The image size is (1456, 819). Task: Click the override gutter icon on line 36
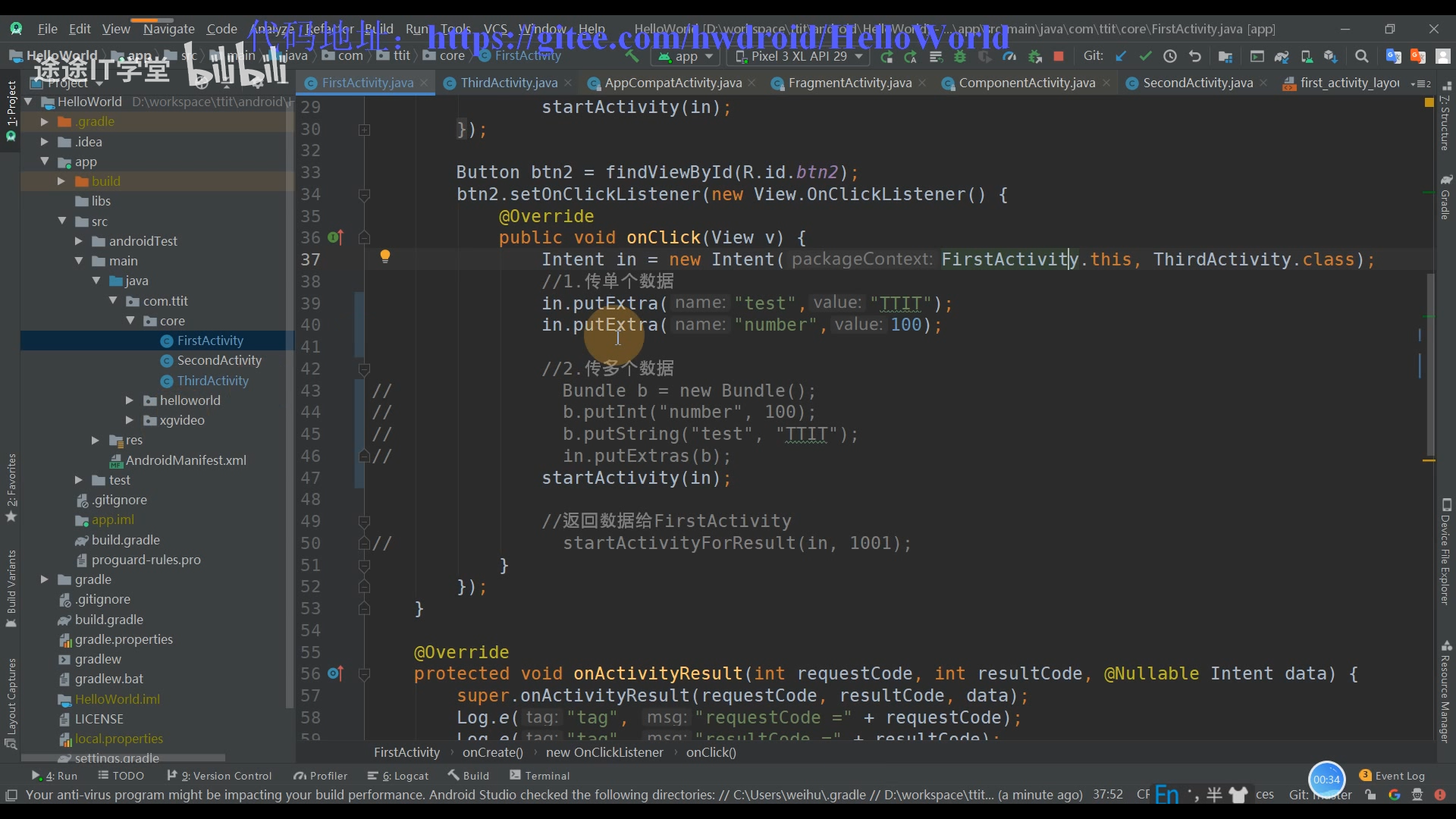tap(335, 237)
